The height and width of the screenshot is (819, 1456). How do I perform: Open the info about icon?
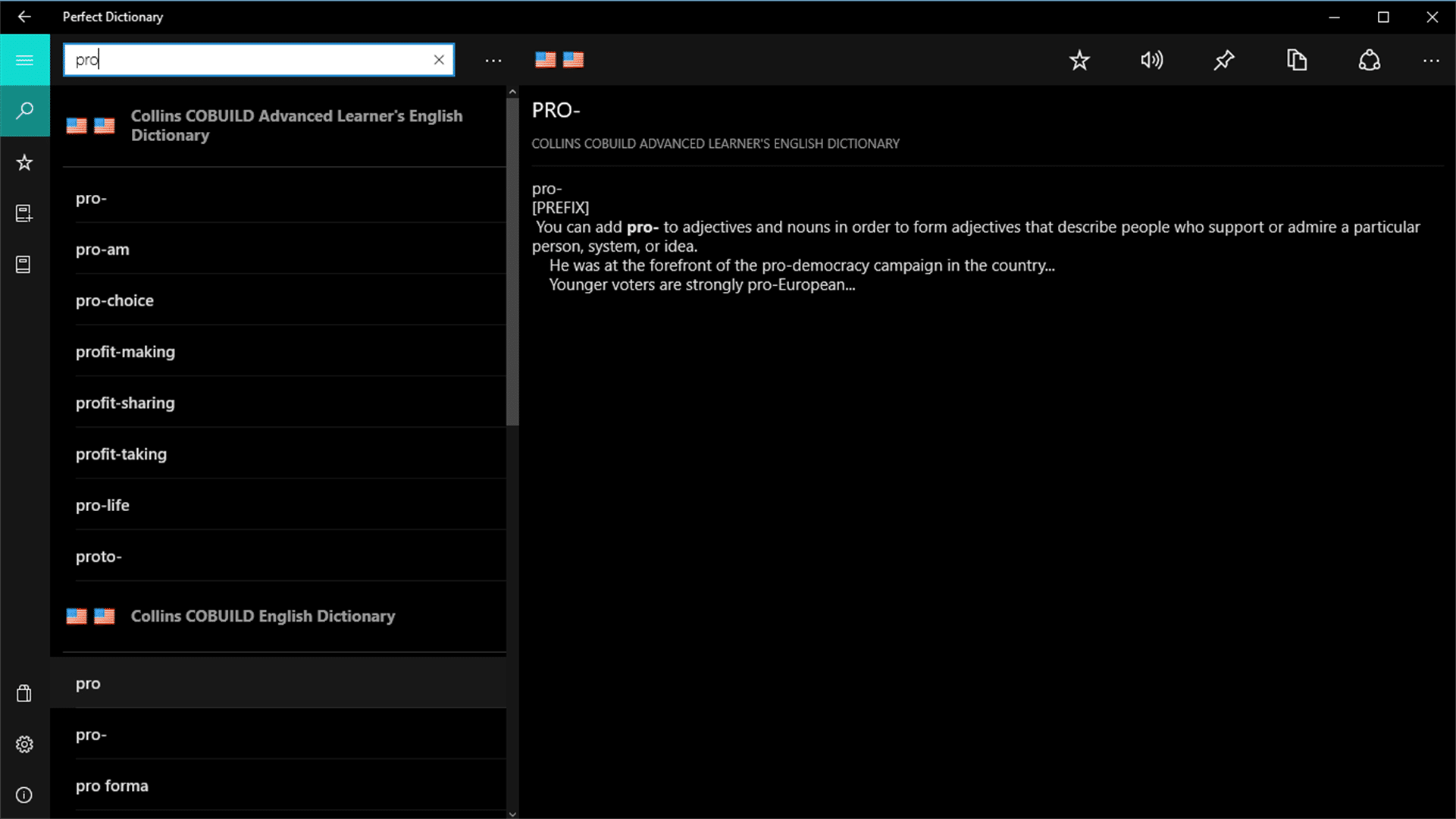pos(24,795)
